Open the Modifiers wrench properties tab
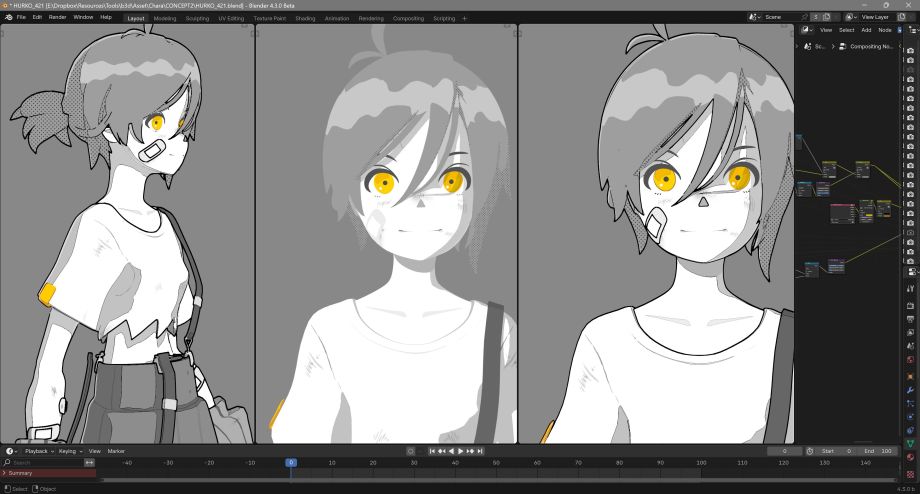The width and height of the screenshot is (920, 494). [x=910, y=389]
